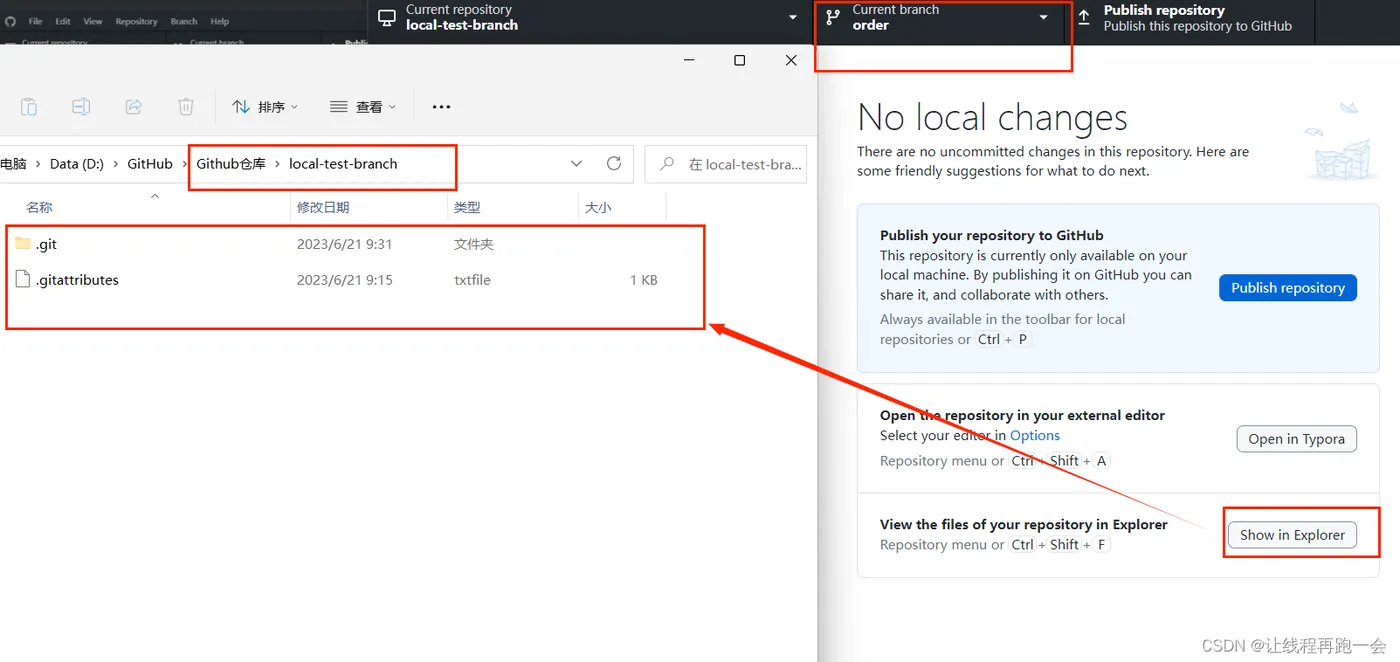Open the Options link for editor selection
Viewport: 1400px width, 662px height.
tap(1035, 435)
